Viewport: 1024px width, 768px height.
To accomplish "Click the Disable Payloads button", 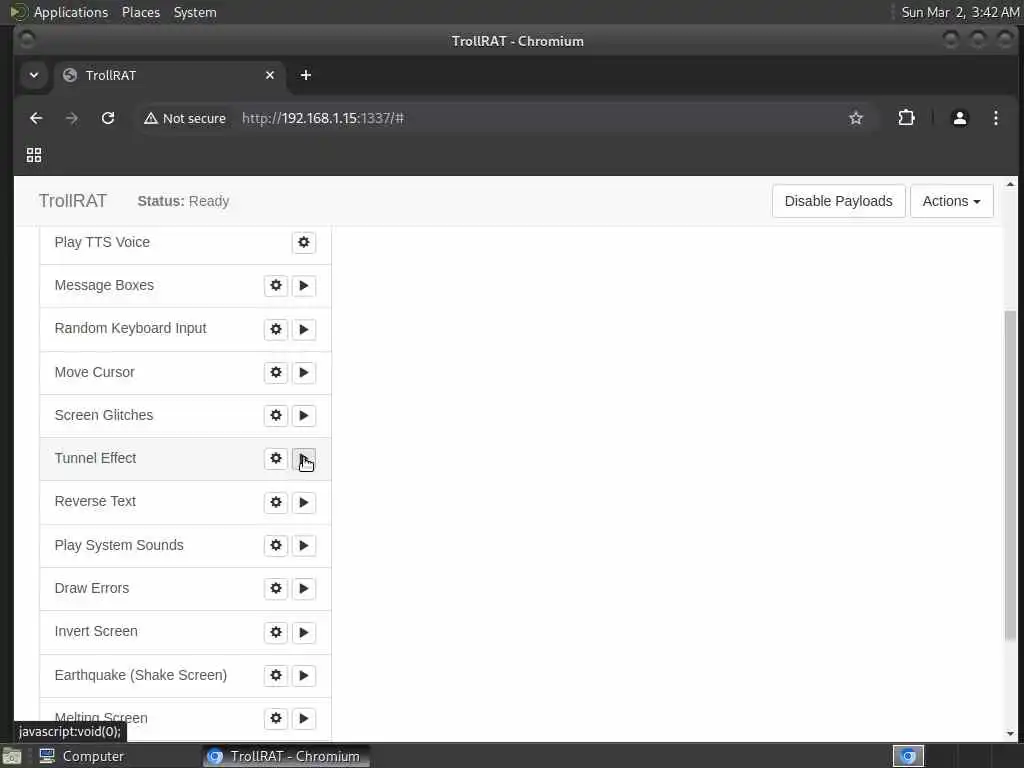I will click(839, 201).
